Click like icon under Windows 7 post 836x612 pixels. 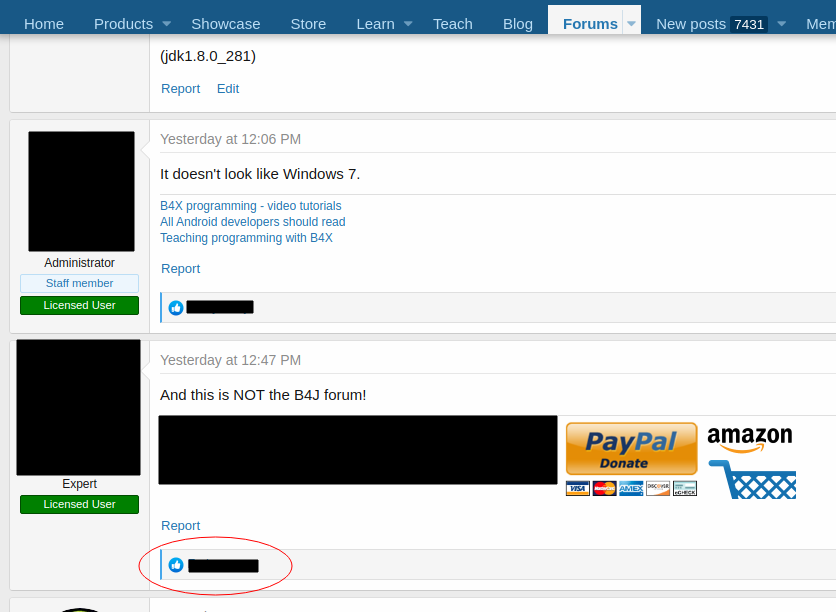(176, 308)
